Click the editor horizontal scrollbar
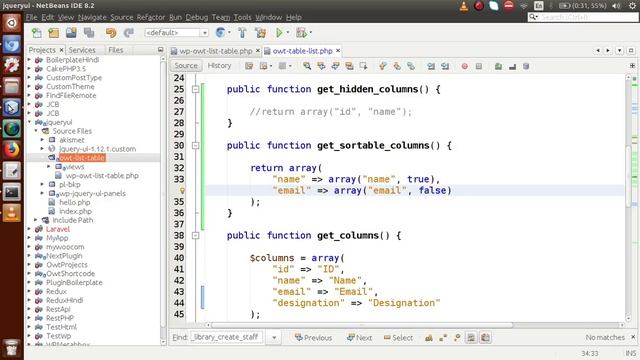This screenshot has width=640, height=360. tap(362, 325)
